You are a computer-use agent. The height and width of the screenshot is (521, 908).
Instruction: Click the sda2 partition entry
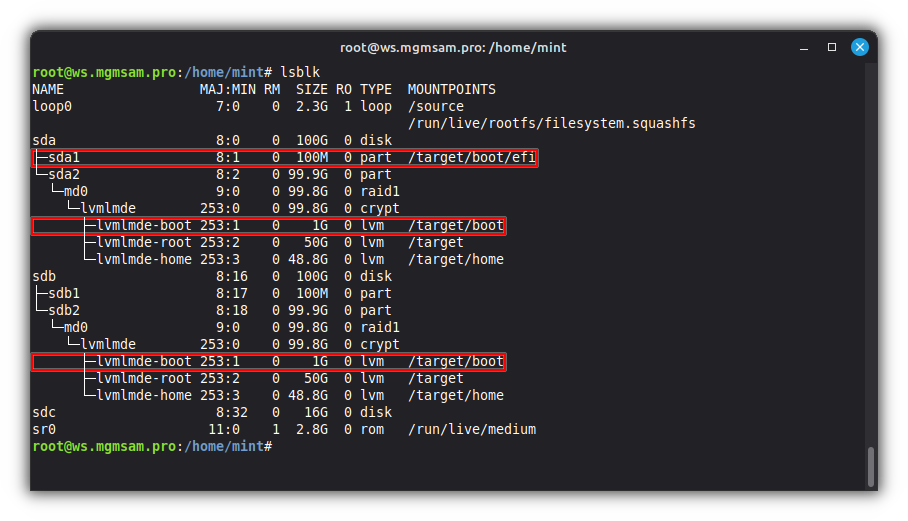[63, 174]
